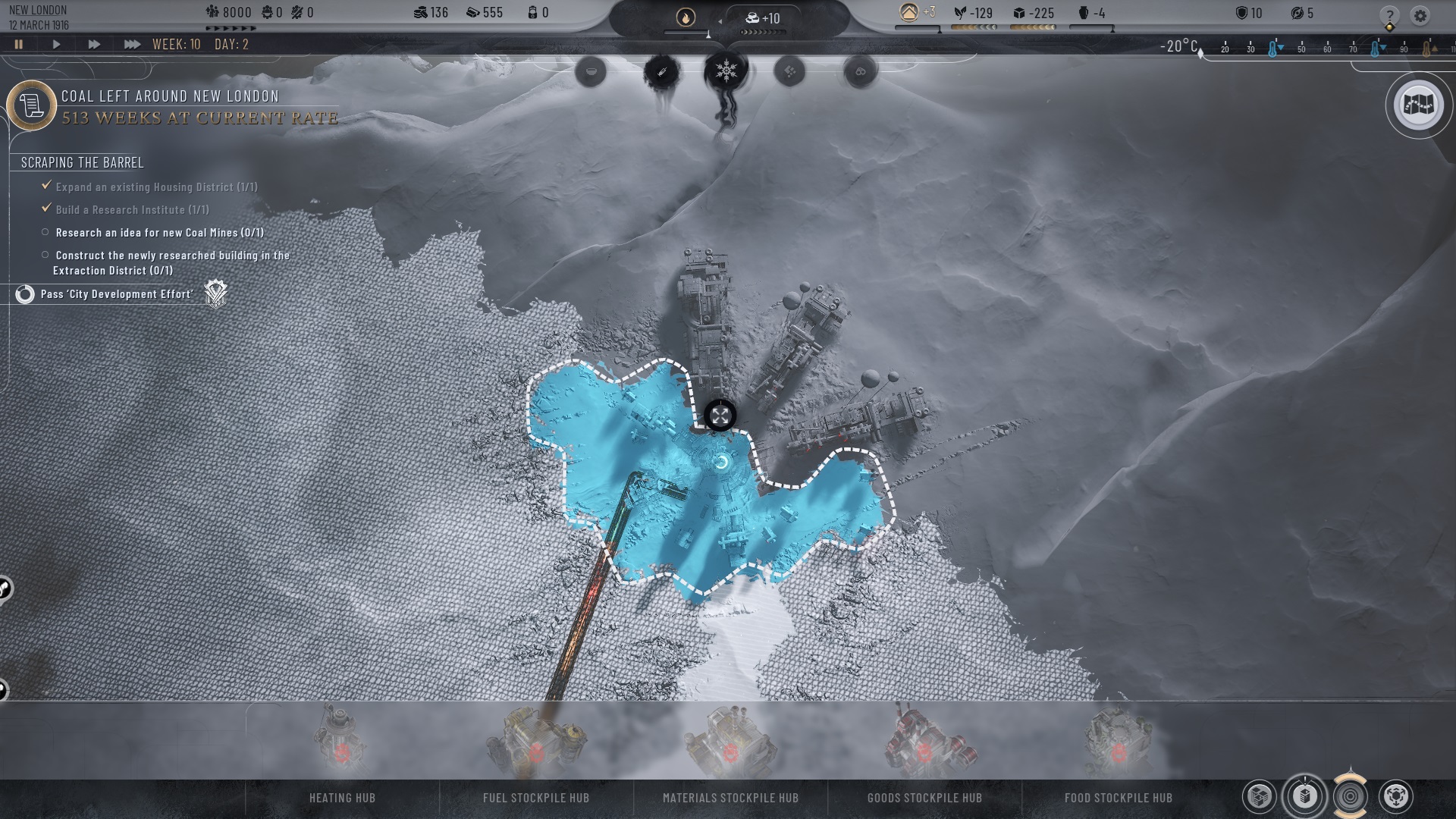Click the disease syringe problem icon
Viewport: 1456px width, 819px height.
tap(661, 72)
